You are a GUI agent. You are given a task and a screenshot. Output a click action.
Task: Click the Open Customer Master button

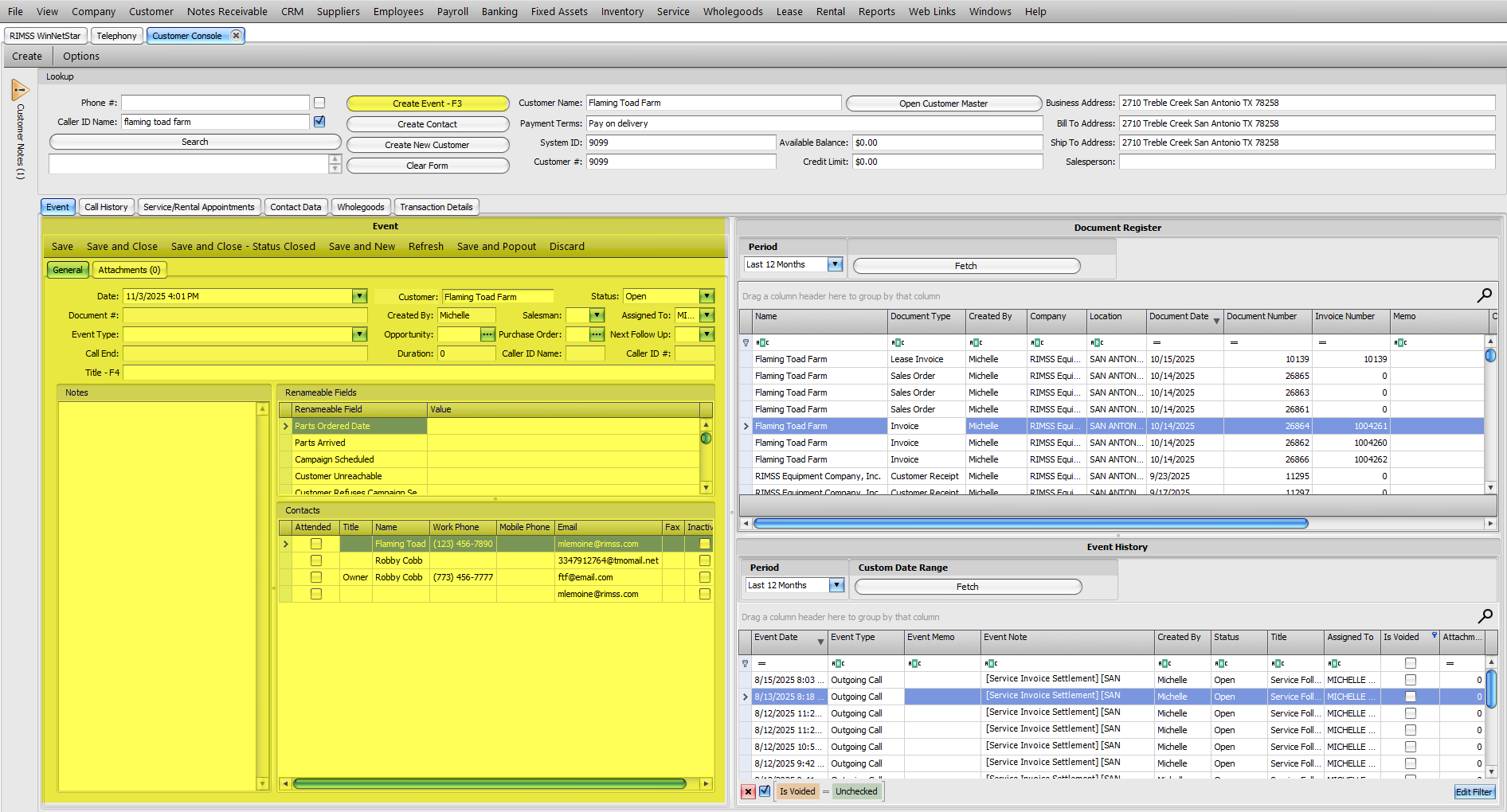click(943, 103)
